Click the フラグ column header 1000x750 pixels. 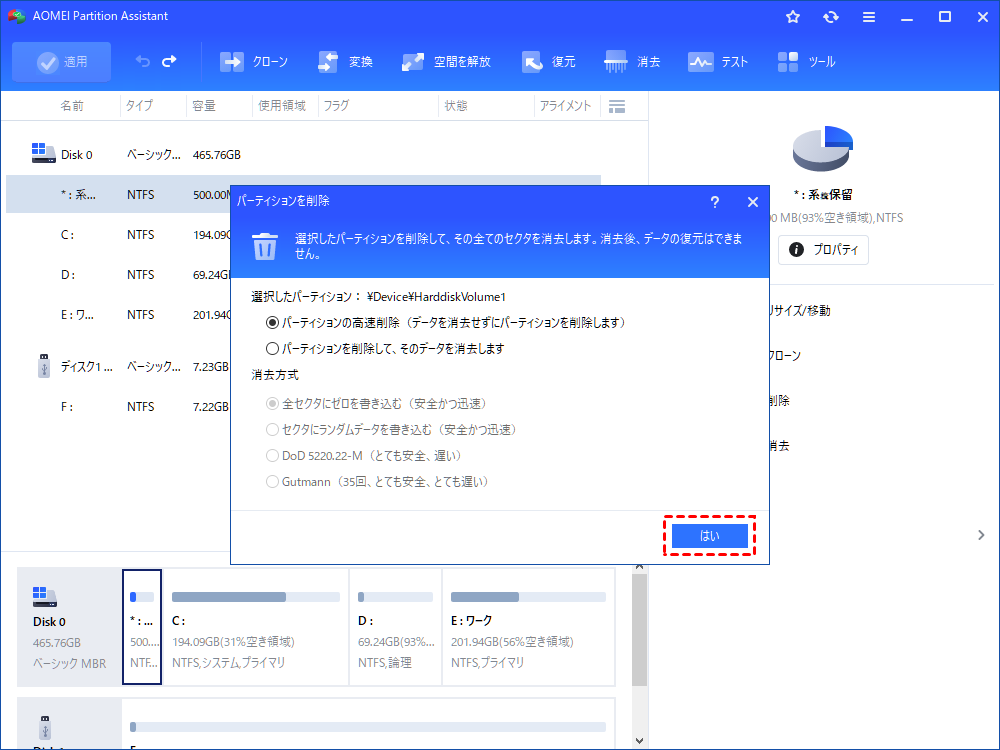click(336, 106)
